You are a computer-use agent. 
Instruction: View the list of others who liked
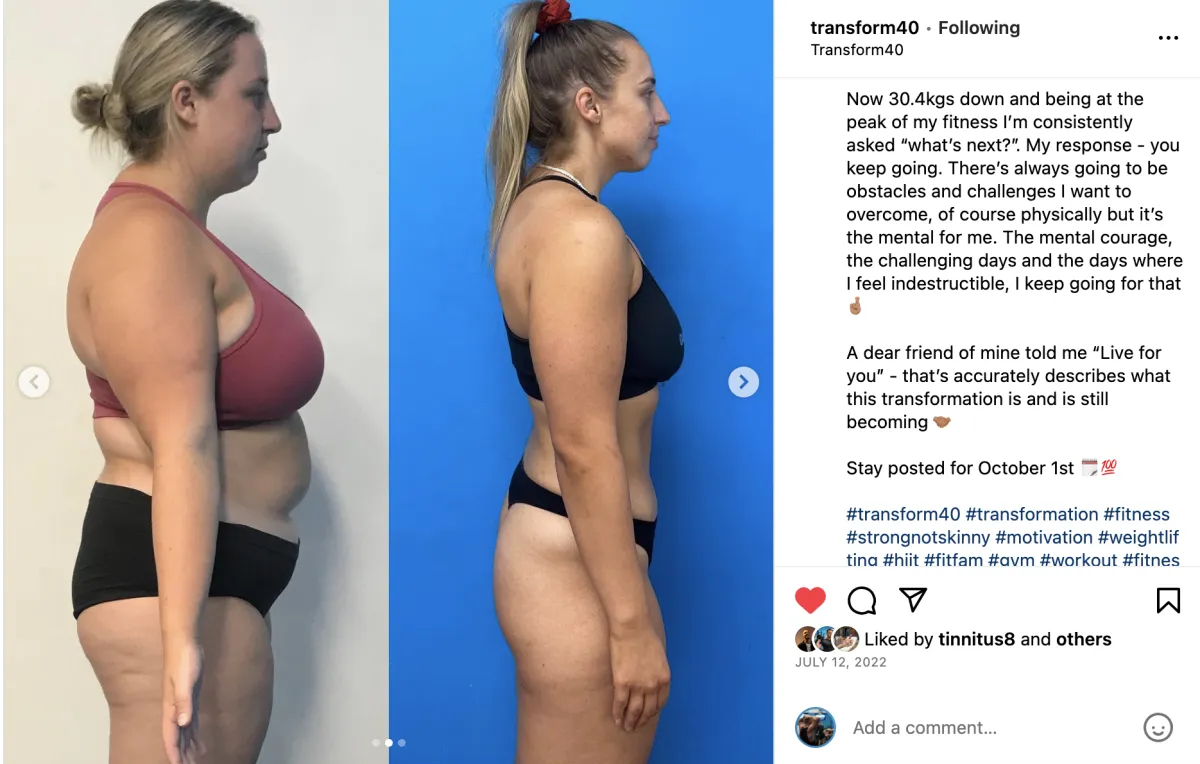pyautogui.click(x=1084, y=639)
